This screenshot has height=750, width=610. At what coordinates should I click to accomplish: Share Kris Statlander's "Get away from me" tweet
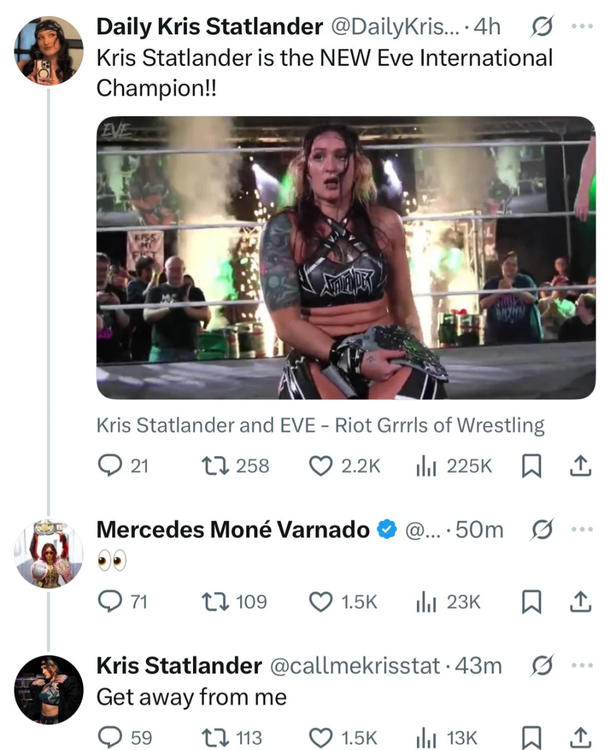(579, 737)
